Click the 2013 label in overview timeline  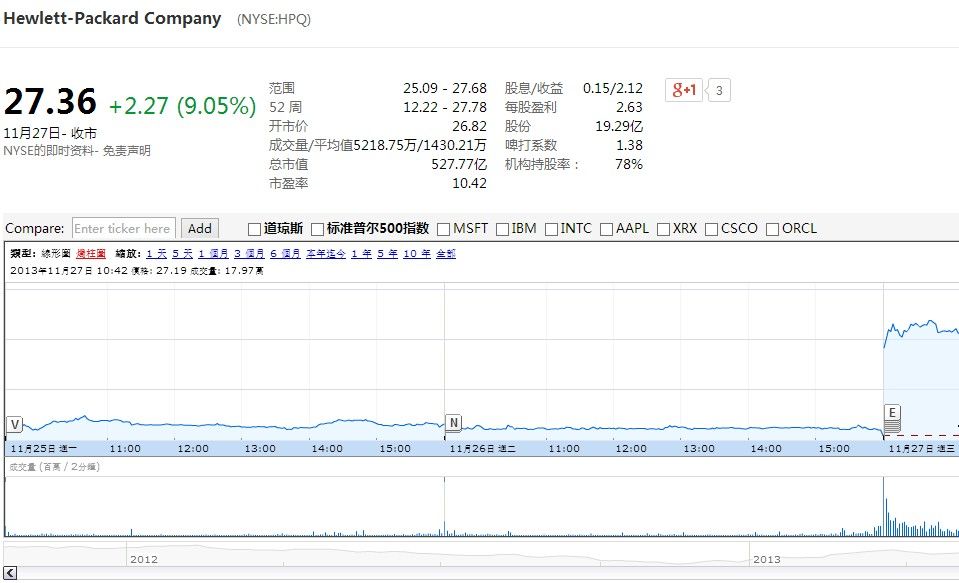(x=766, y=559)
